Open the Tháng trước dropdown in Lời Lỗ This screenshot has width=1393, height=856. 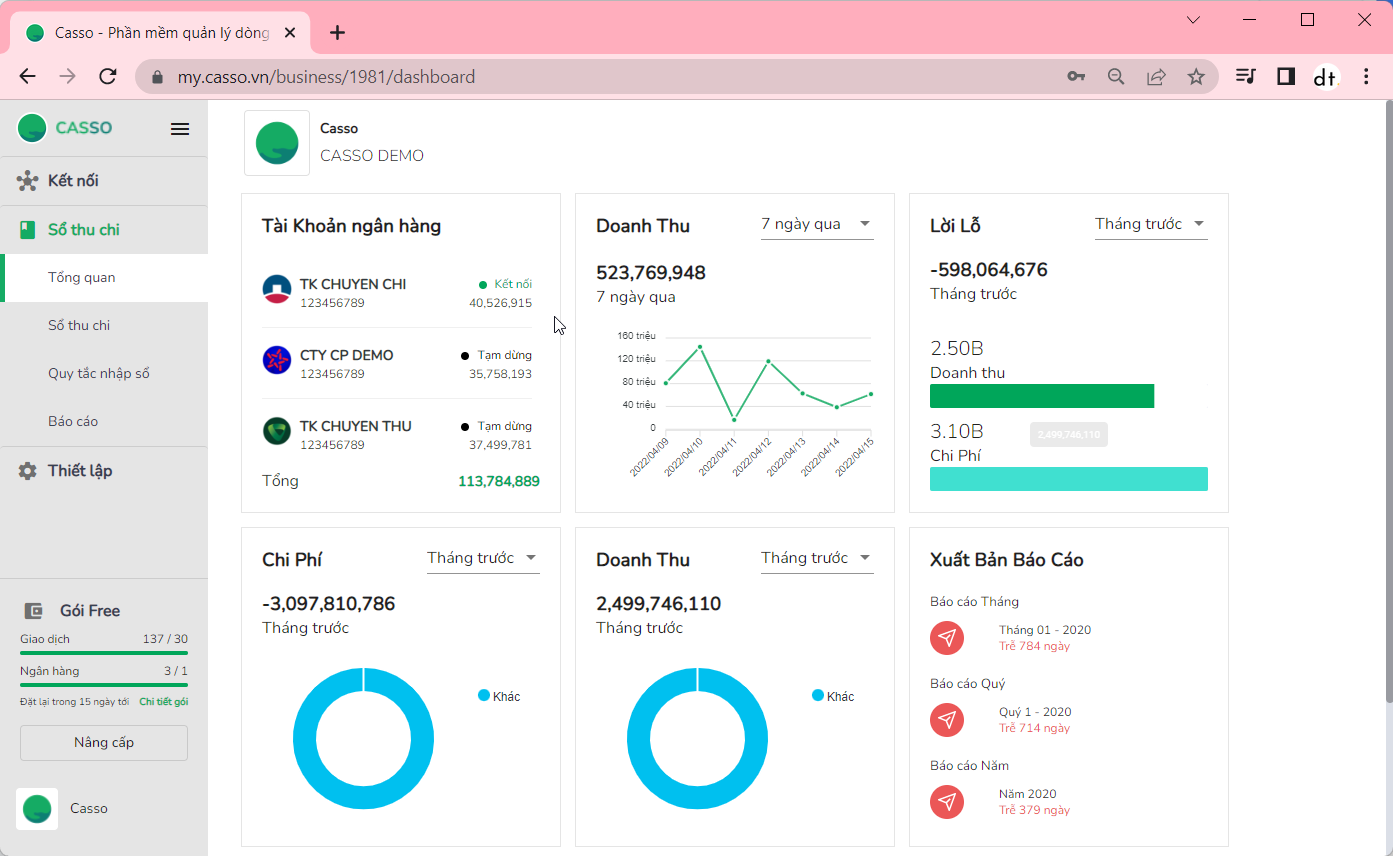tap(1151, 224)
